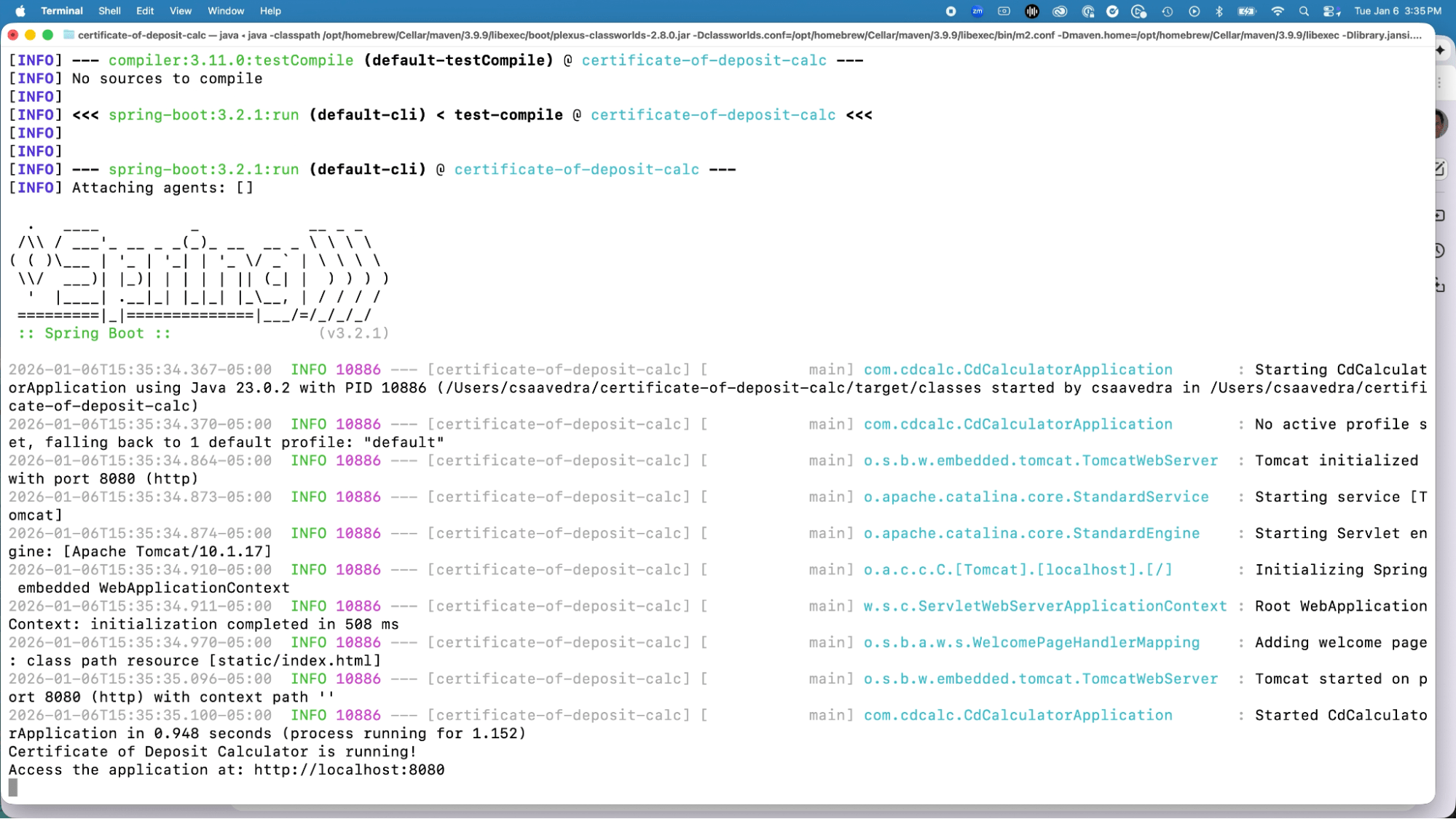This screenshot has width=1456, height=819.
Task: Open the Window menu
Action: [x=226, y=11]
